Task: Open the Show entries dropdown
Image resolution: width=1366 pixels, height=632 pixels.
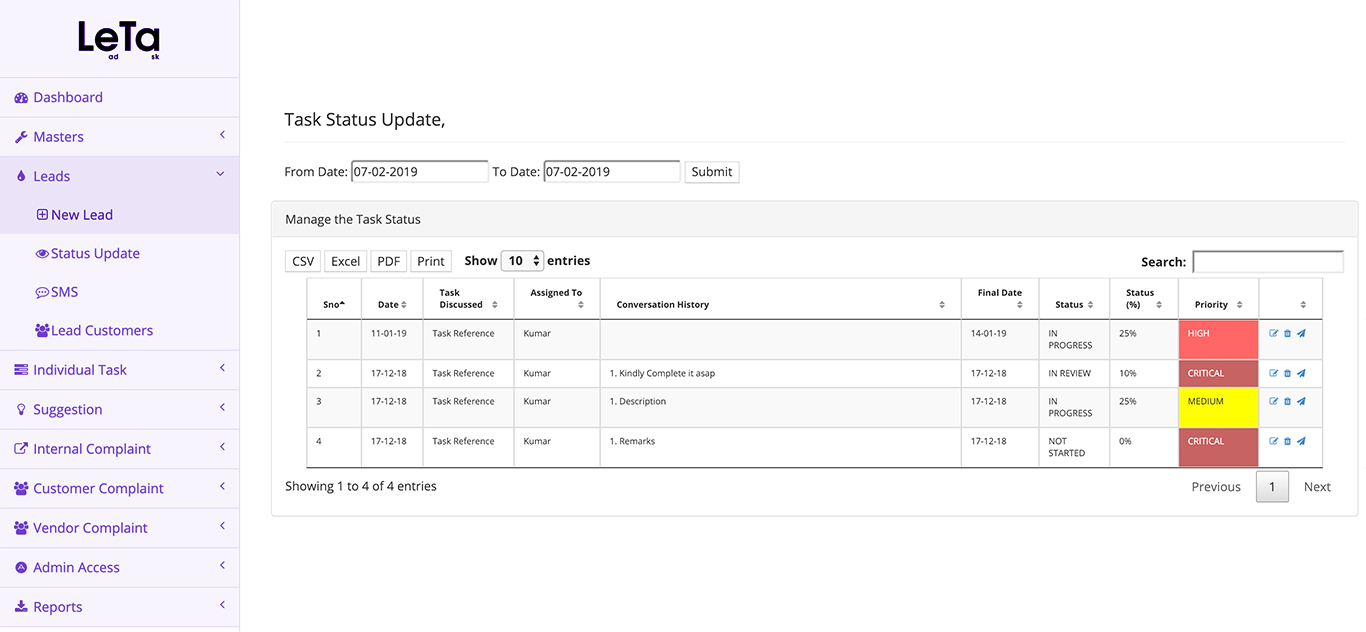Action: (521, 260)
